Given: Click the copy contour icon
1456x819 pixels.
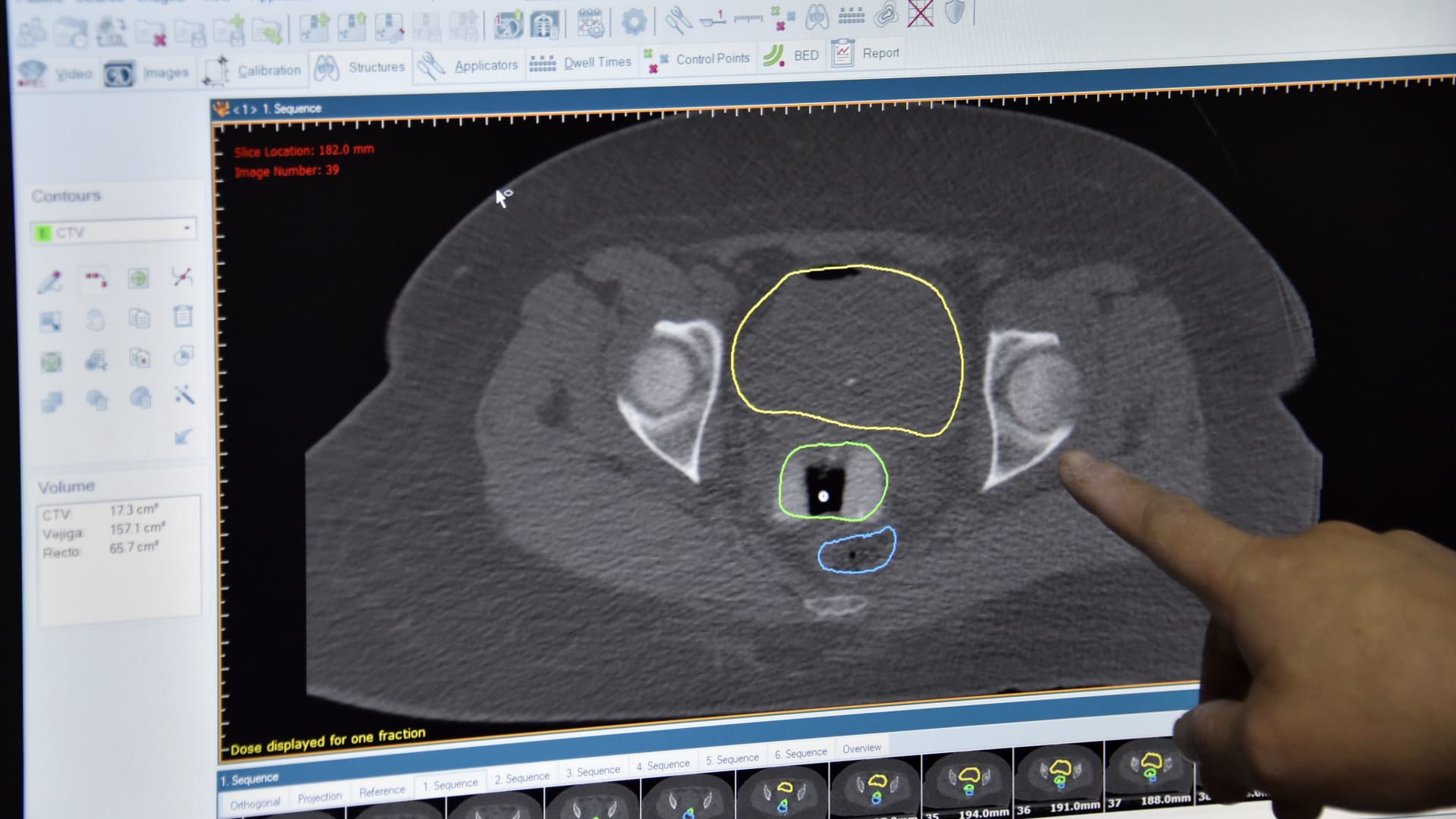Looking at the screenshot, I should point(139,318).
